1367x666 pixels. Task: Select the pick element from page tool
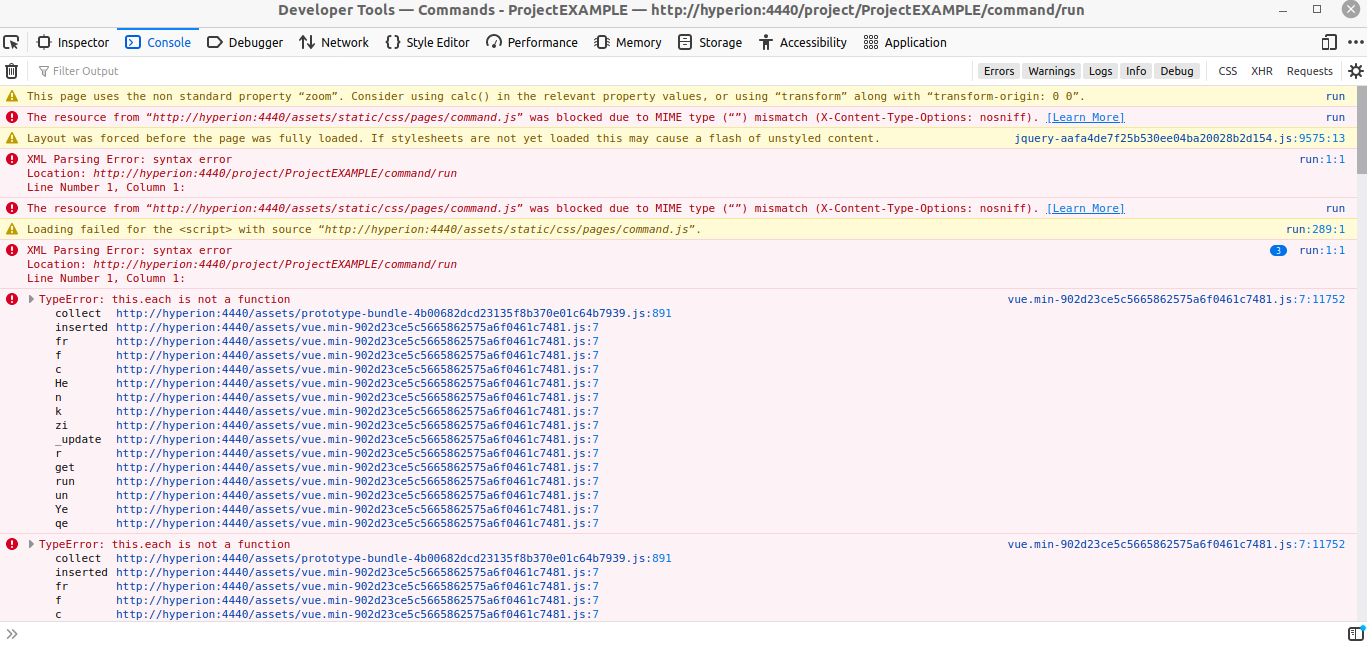(11, 42)
